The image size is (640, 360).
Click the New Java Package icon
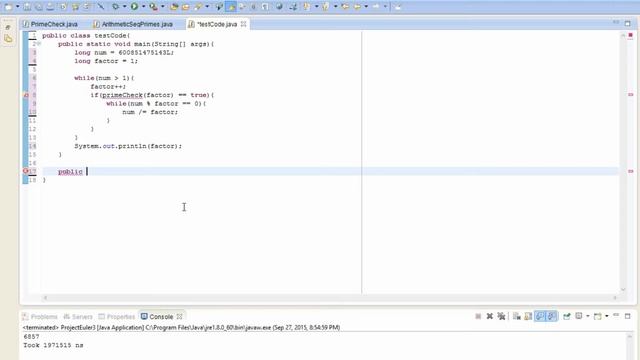tap(186, 7)
